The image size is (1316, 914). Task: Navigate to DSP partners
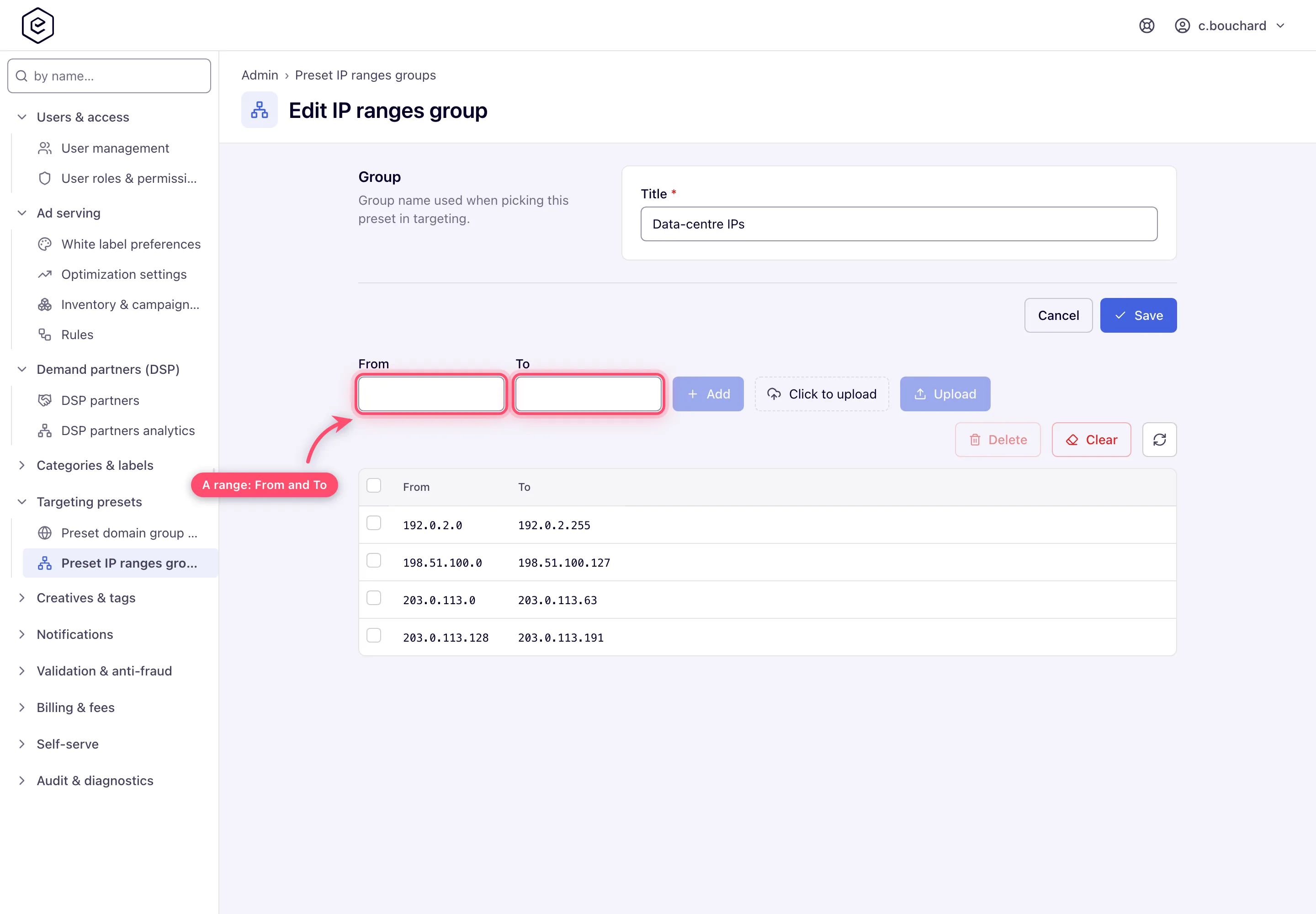pyautogui.click(x=120, y=400)
